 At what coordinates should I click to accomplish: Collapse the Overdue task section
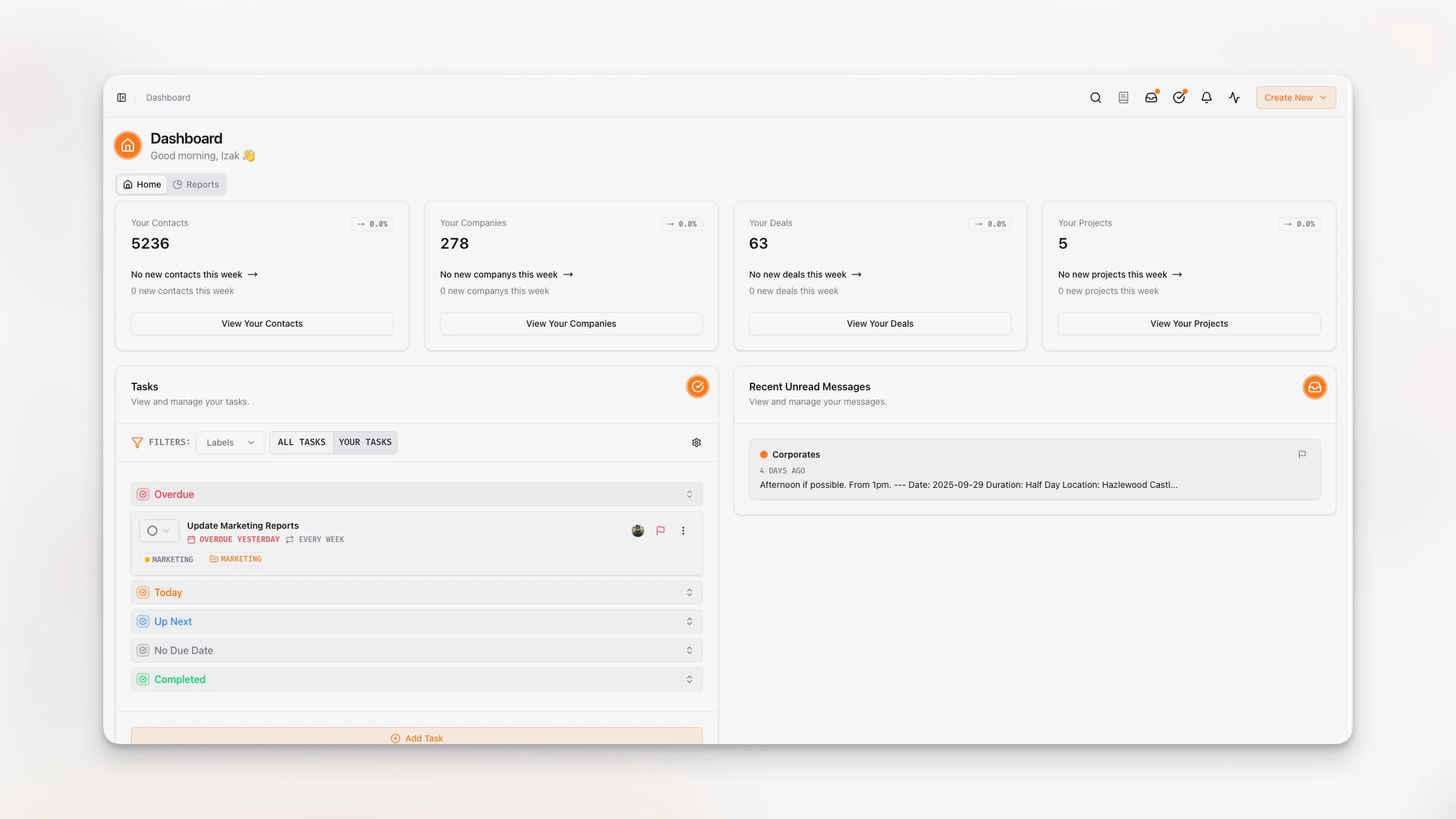pos(417,494)
